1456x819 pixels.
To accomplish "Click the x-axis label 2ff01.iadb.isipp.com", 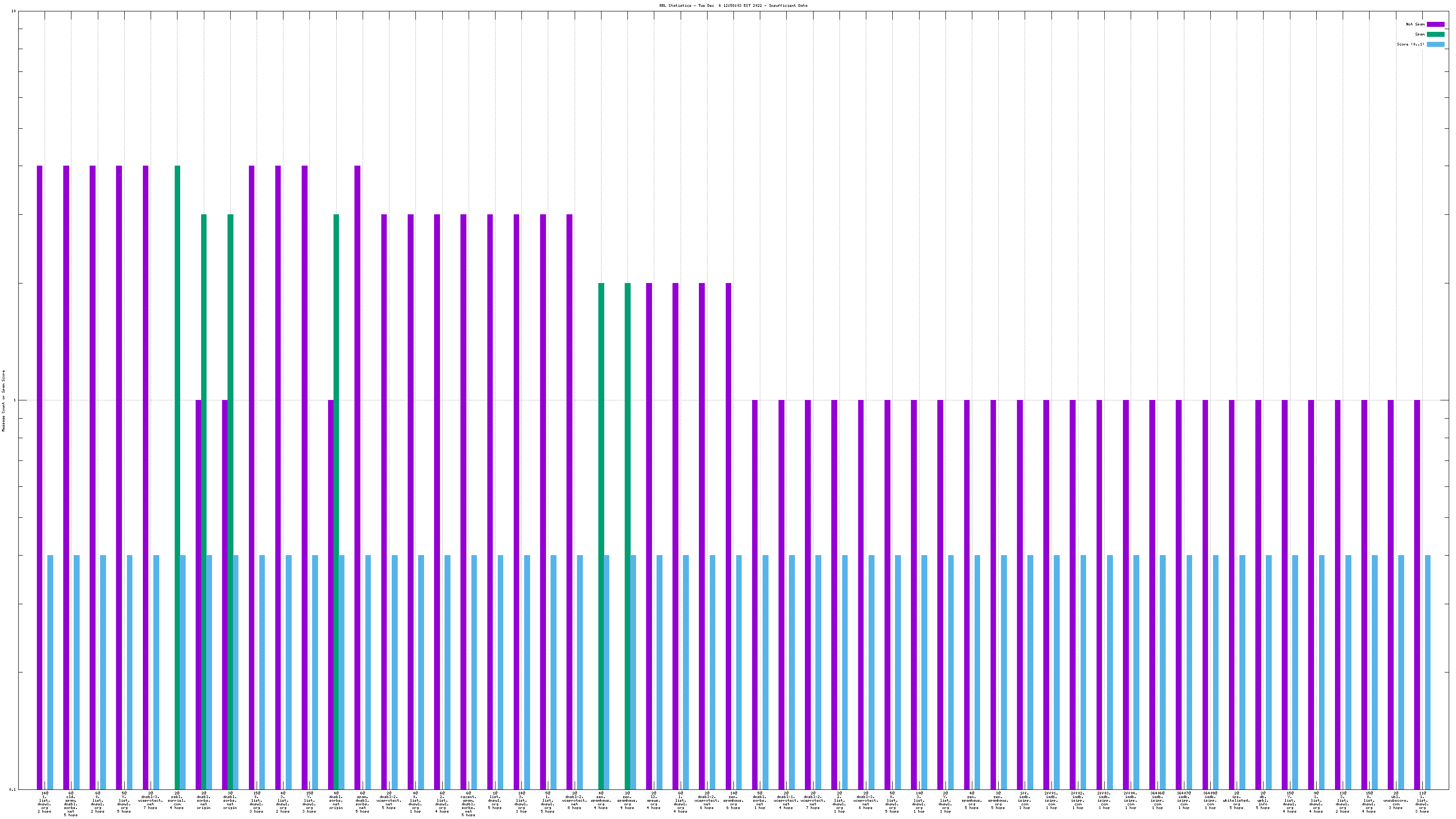I will point(1052,800).
